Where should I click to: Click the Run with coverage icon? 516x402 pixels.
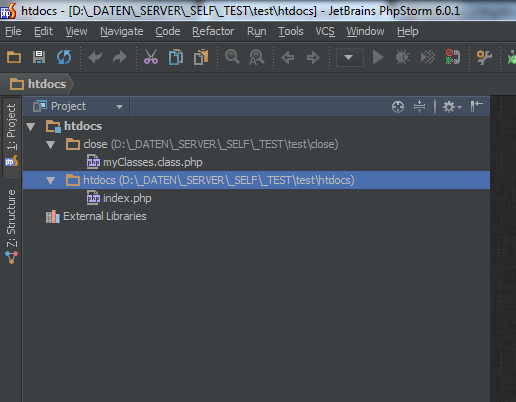point(428,57)
